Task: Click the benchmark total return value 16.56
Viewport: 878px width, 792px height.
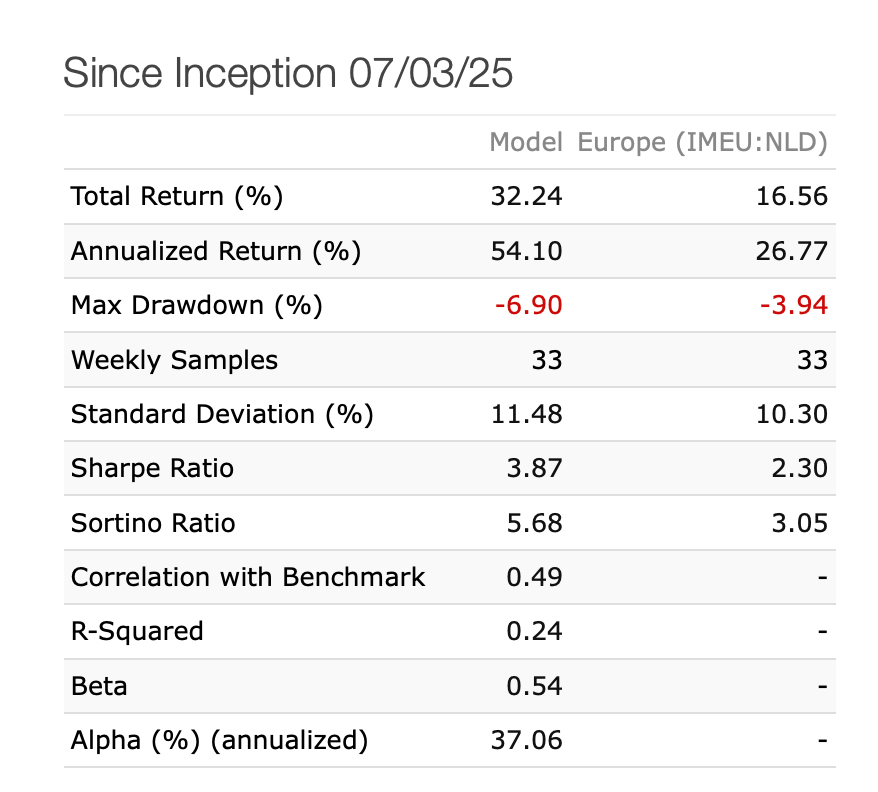Action: click(794, 197)
